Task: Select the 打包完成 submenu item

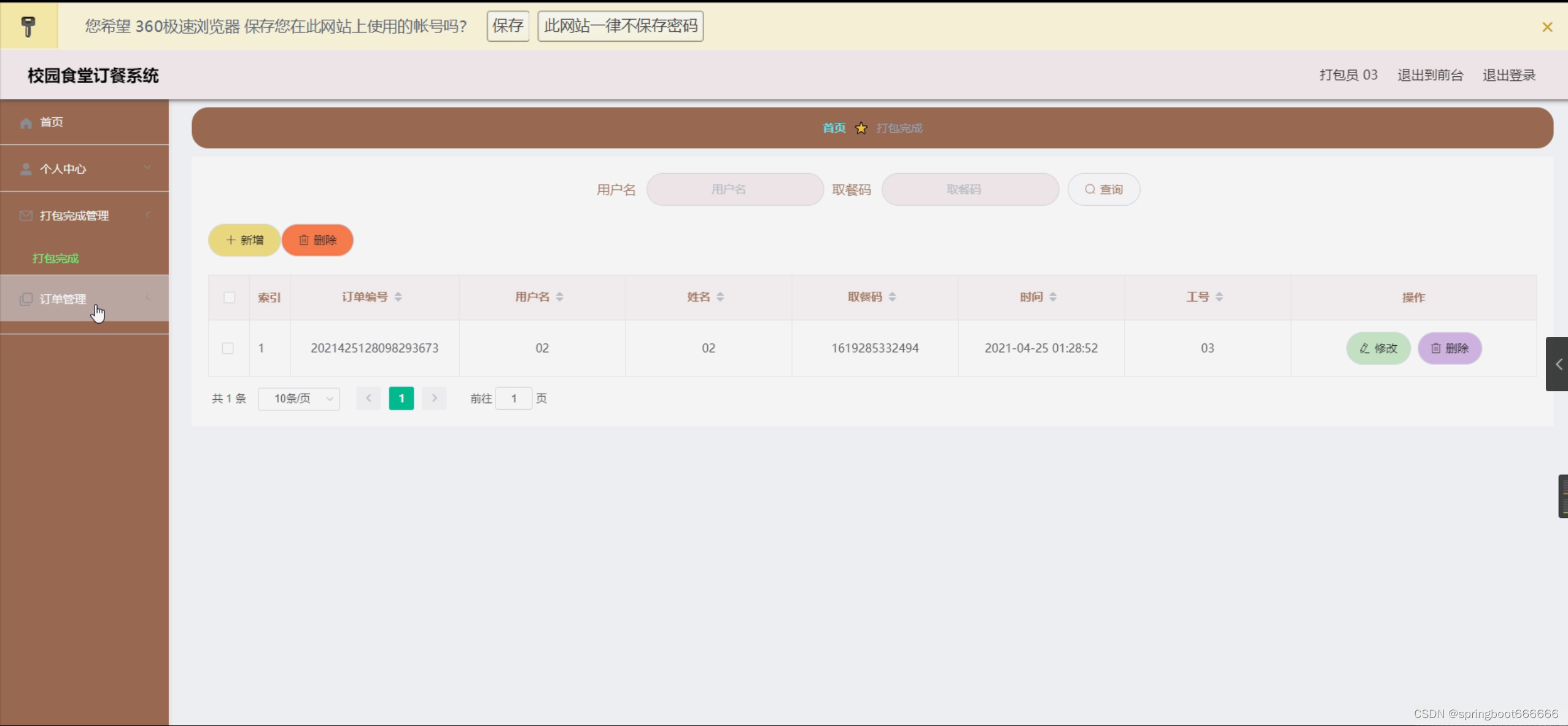Action: 56,259
